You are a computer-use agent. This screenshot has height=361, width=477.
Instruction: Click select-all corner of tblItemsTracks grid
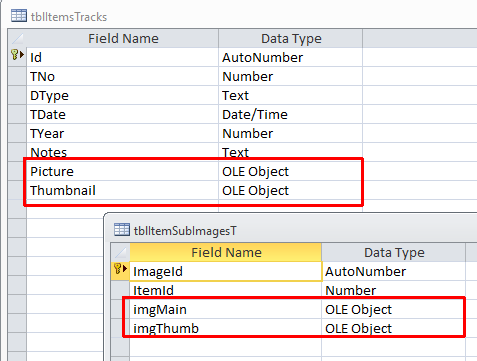coord(17,39)
